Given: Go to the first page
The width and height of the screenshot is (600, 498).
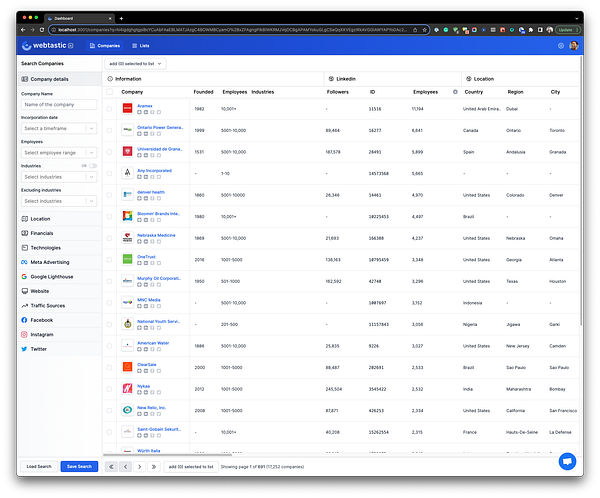Looking at the screenshot, I should (x=111, y=467).
